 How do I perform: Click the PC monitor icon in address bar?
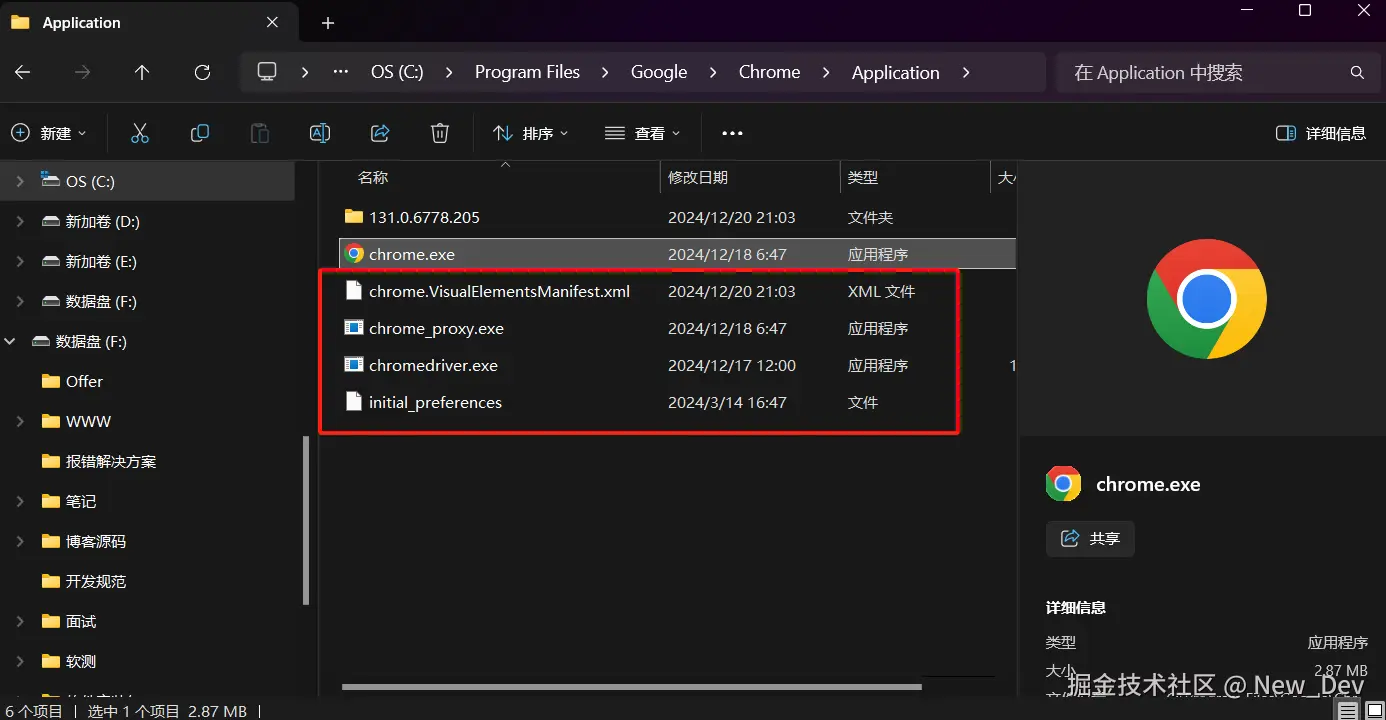click(267, 72)
